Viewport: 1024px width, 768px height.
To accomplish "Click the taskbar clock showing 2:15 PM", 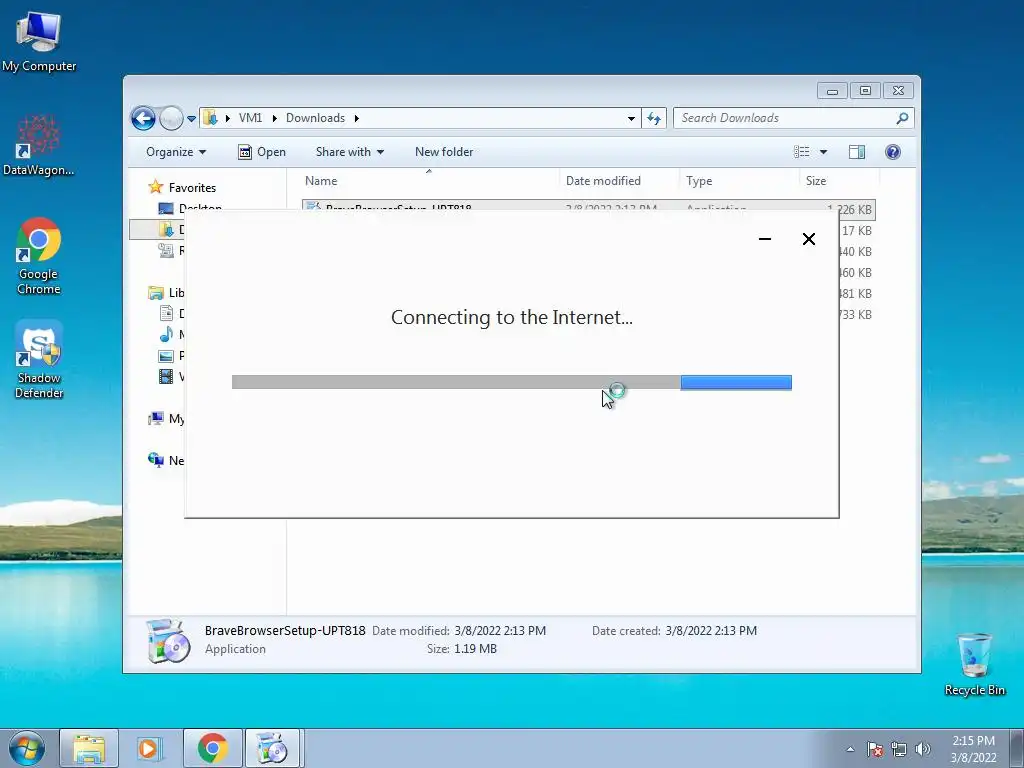I will (x=973, y=749).
